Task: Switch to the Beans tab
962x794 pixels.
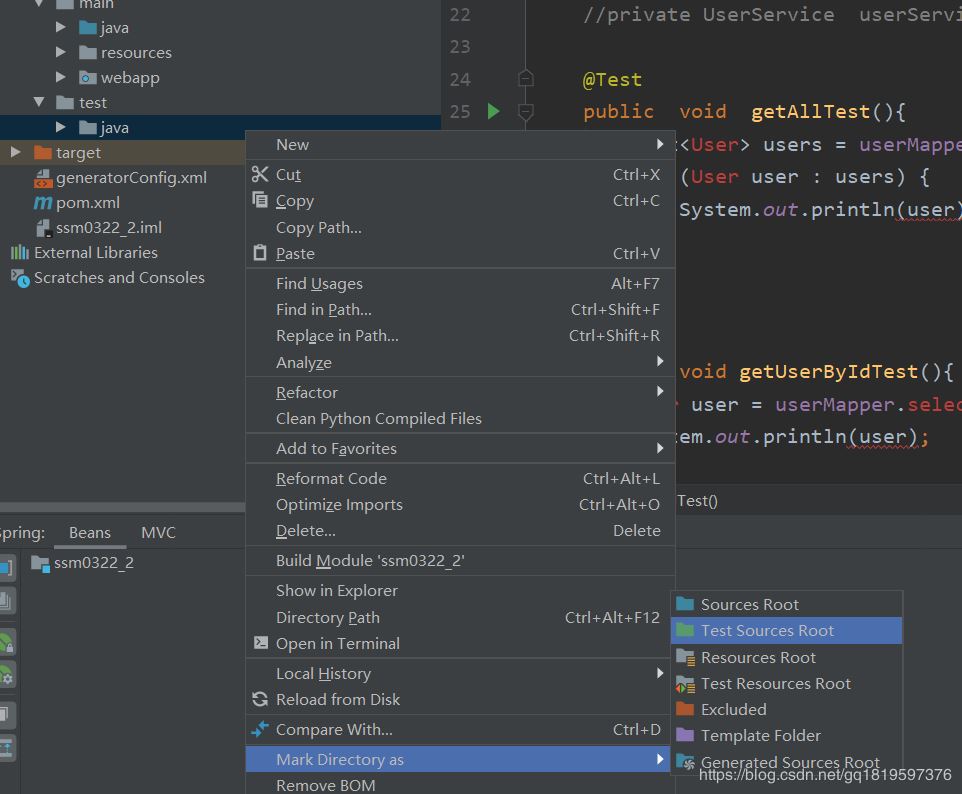Action: point(90,532)
